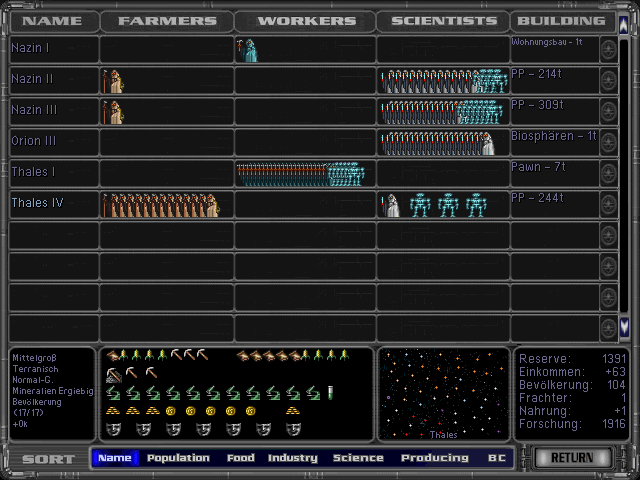Open build options button for Nazin I
Image resolution: width=640 pixels, height=480 pixels.
pos(608,50)
